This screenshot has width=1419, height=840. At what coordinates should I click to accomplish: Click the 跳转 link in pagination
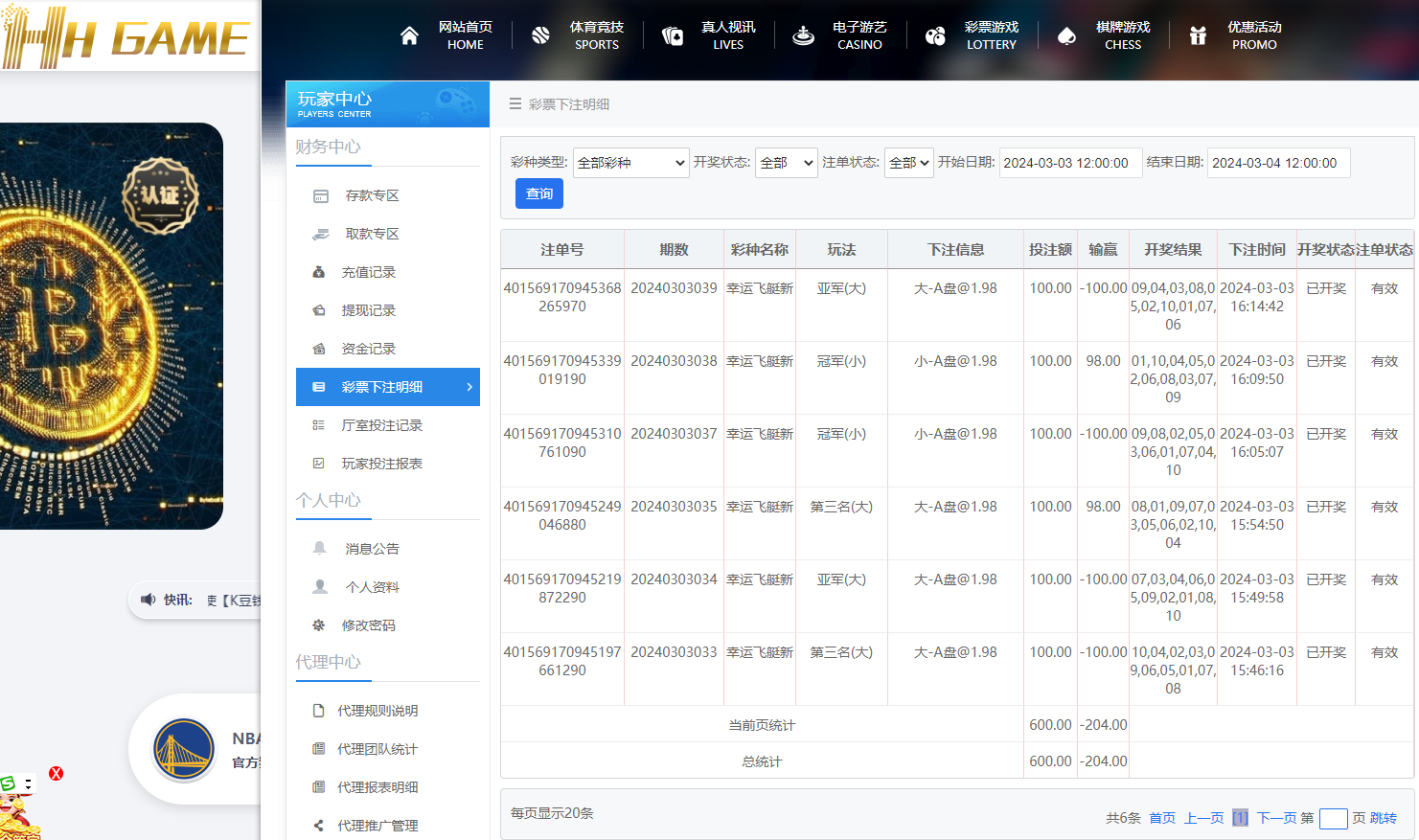(1383, 818)
